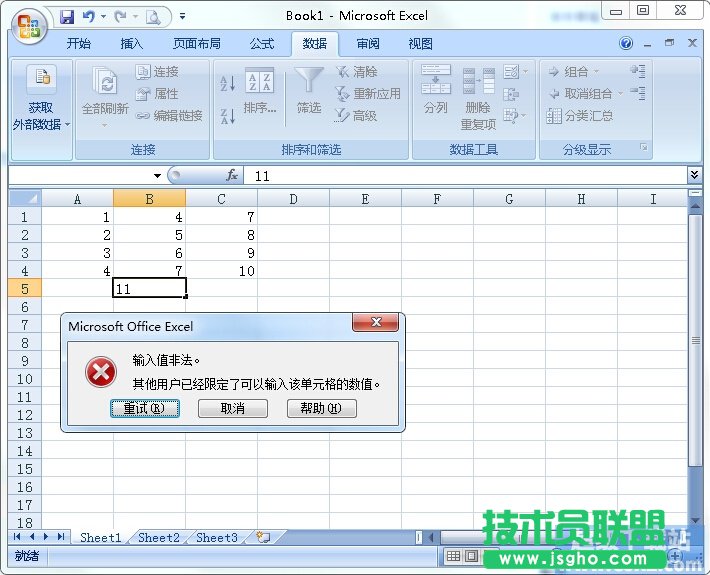Switch to the Sheet2 worksheet tab
The height and width of the screenshot is (575, 710).
(158, 537)
